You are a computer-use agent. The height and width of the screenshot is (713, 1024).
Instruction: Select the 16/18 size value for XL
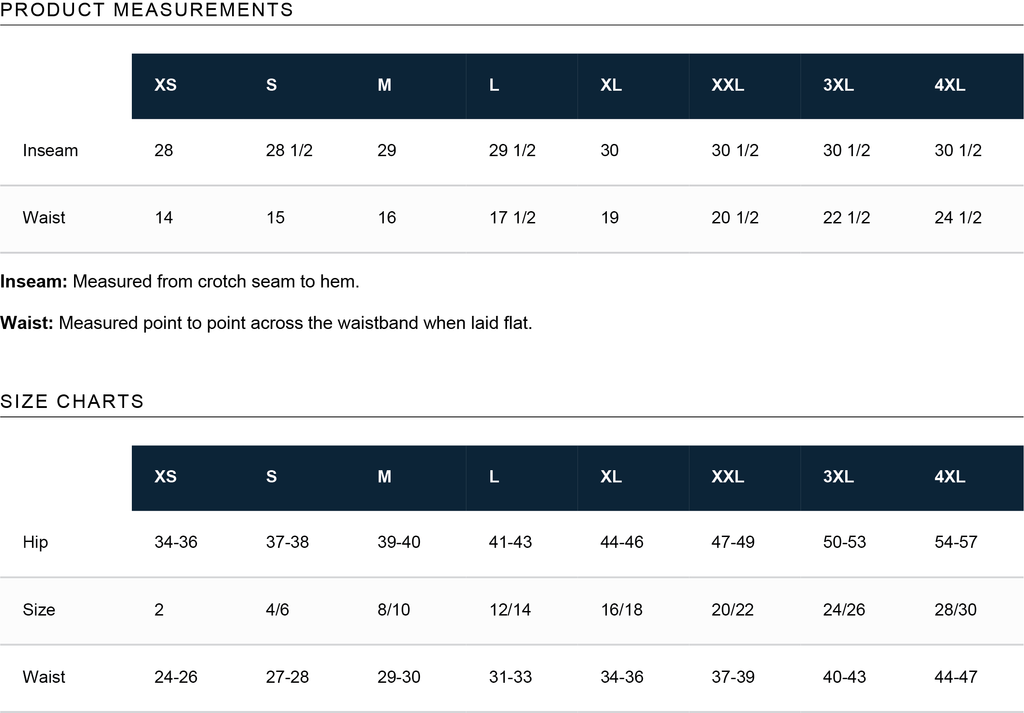622,610
